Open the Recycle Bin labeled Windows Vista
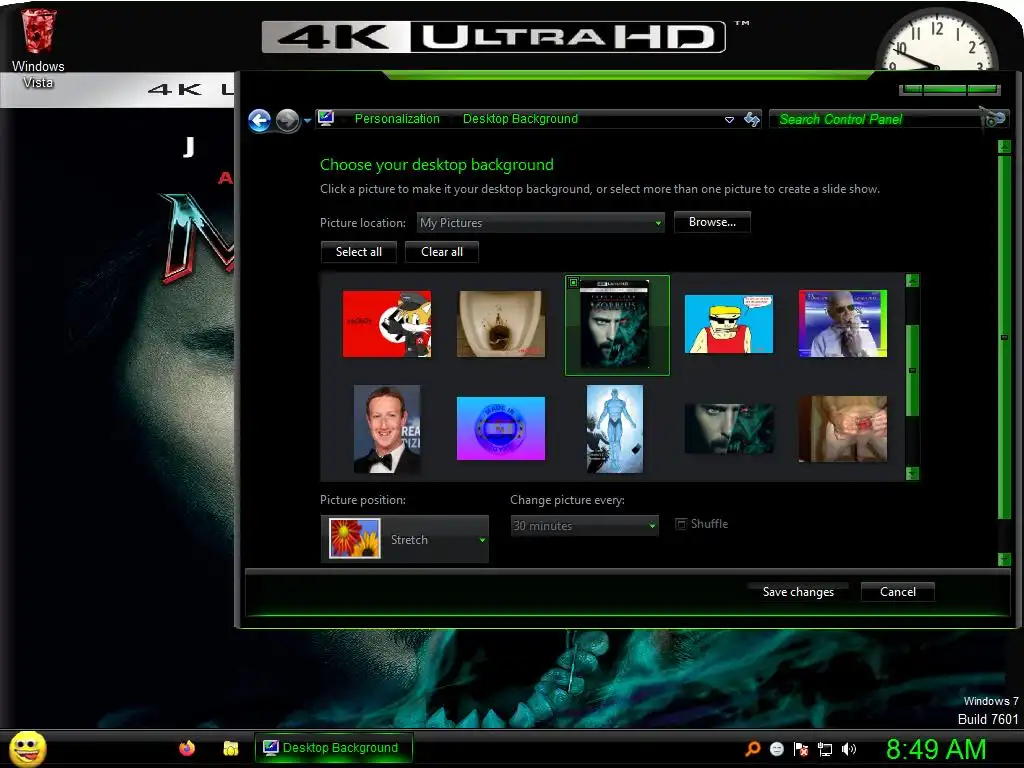1024x768 pixels. point(38,49)
